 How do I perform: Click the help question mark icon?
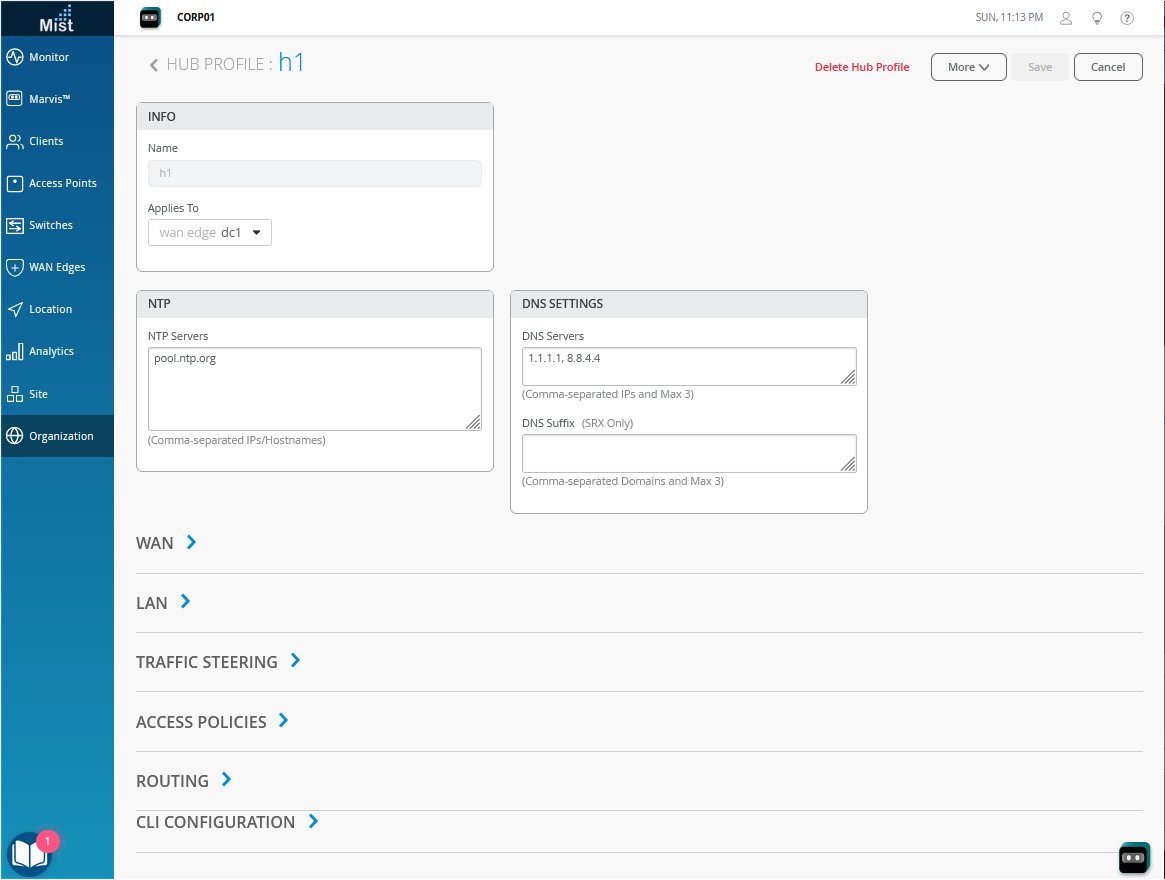(1127, 18)
